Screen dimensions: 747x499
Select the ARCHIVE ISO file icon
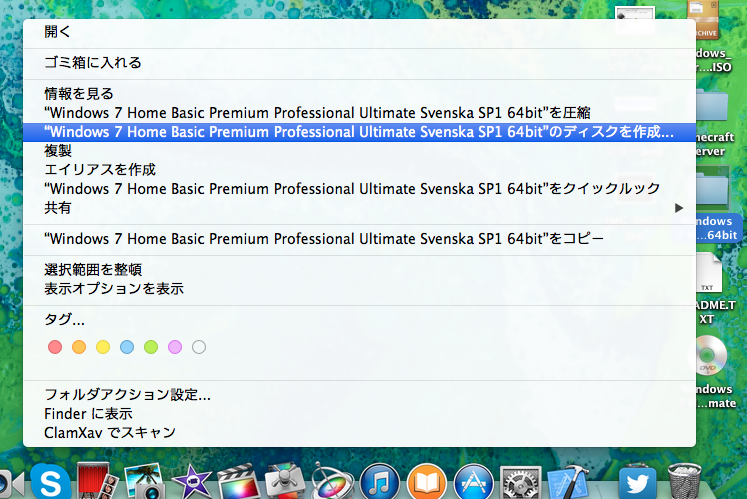tap(704, 19)
